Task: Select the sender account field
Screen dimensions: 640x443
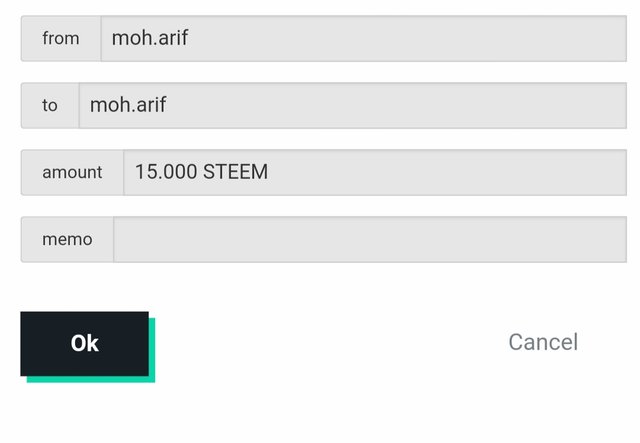Action: (x=363, y=38)
